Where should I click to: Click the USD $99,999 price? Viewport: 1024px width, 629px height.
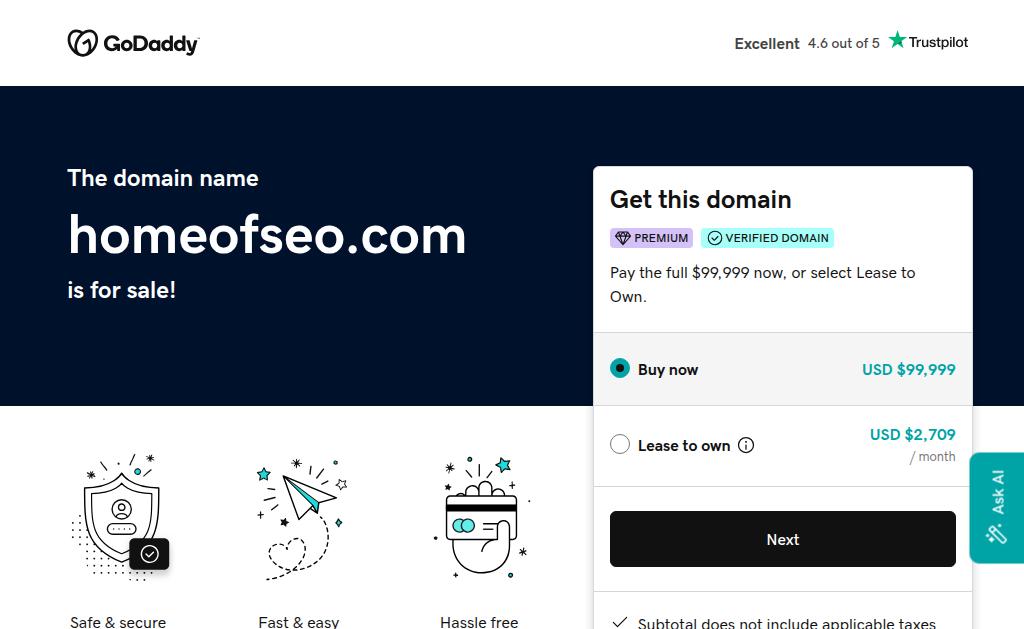(908, 370)
